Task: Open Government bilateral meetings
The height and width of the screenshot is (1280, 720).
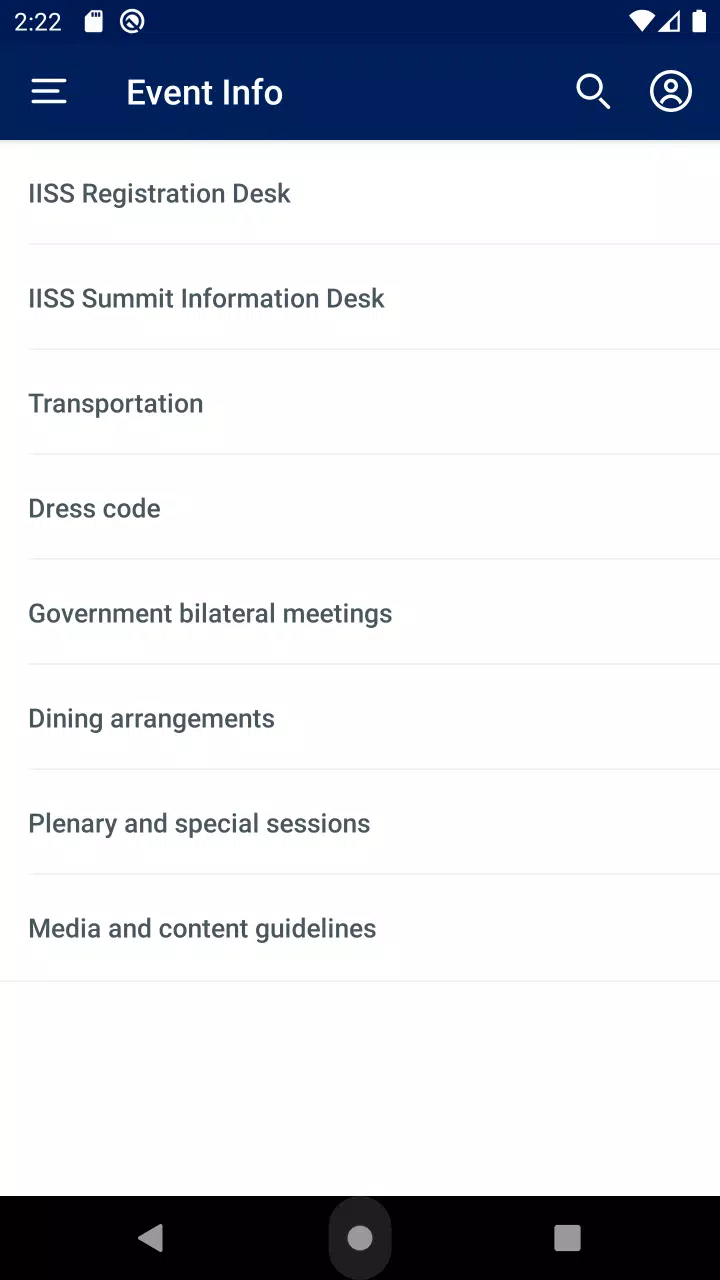Action: click(360, 613)
